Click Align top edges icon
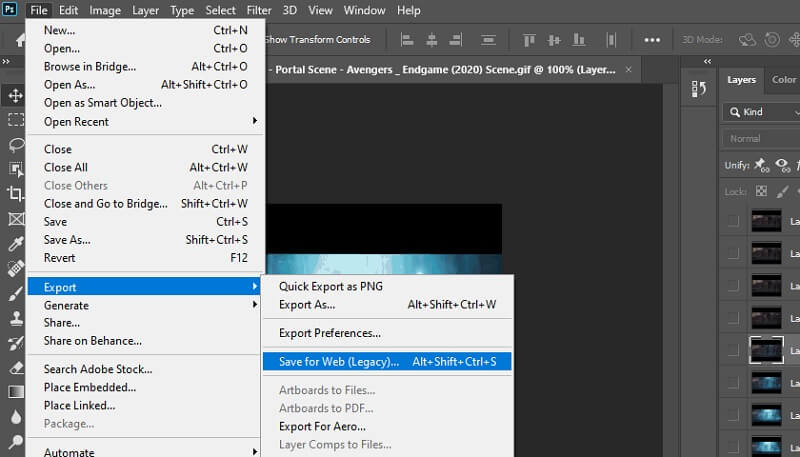 coord(529,39)
